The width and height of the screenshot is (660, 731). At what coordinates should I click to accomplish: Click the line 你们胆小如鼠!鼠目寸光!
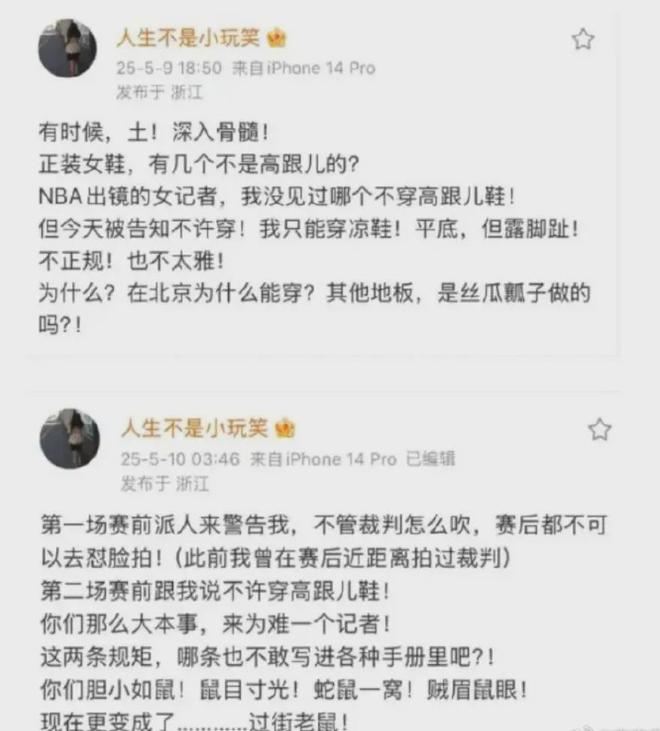[284, 690]
